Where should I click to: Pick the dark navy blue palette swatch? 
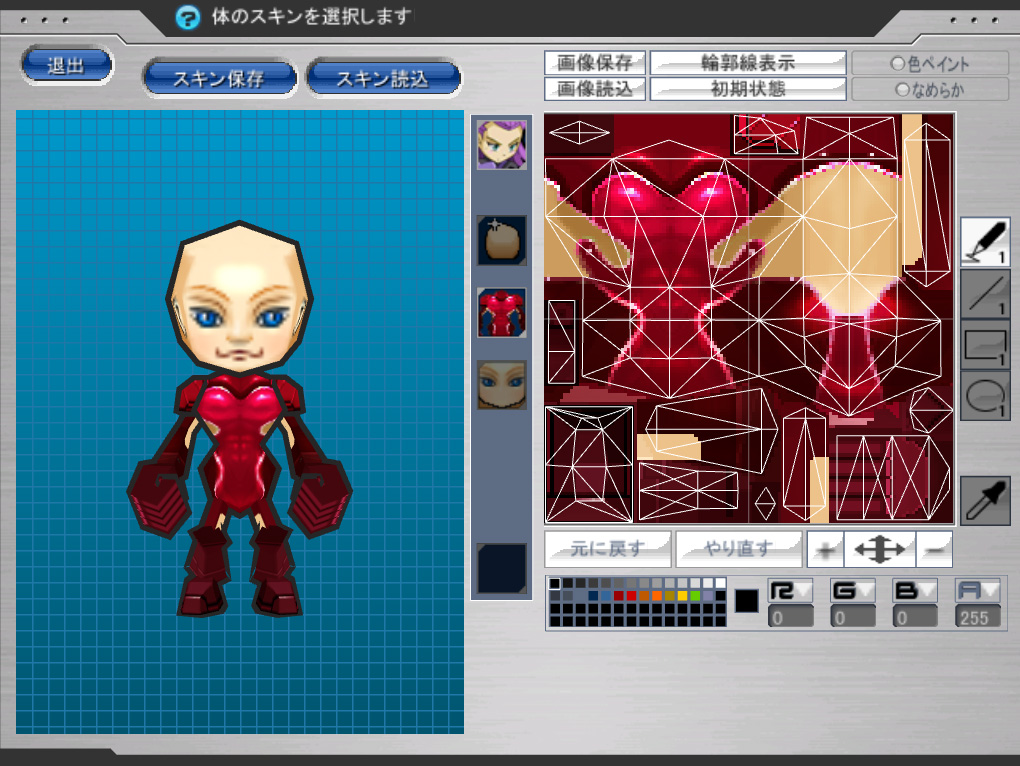(x=593, y=596)
